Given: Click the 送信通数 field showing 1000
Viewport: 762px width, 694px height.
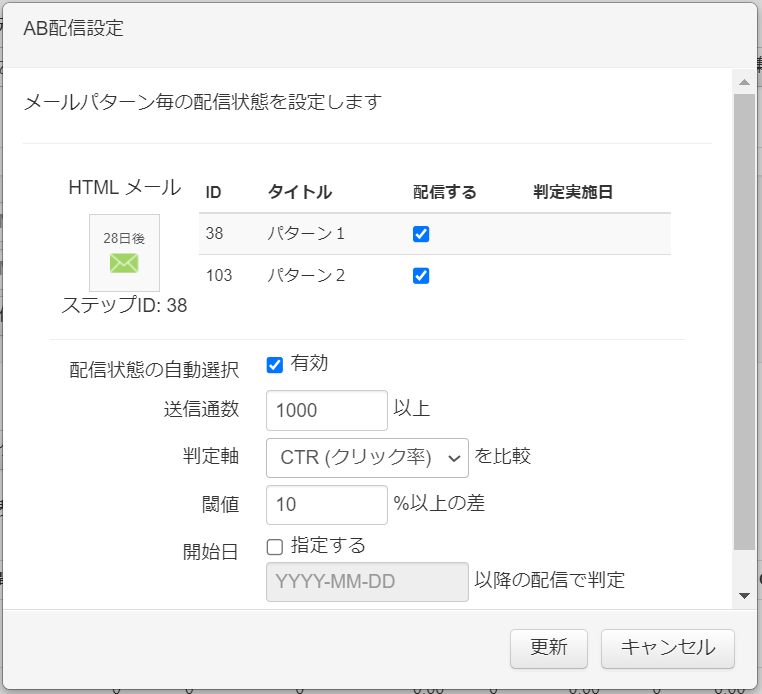Looking at the screenshot, I should pos(326,410).
